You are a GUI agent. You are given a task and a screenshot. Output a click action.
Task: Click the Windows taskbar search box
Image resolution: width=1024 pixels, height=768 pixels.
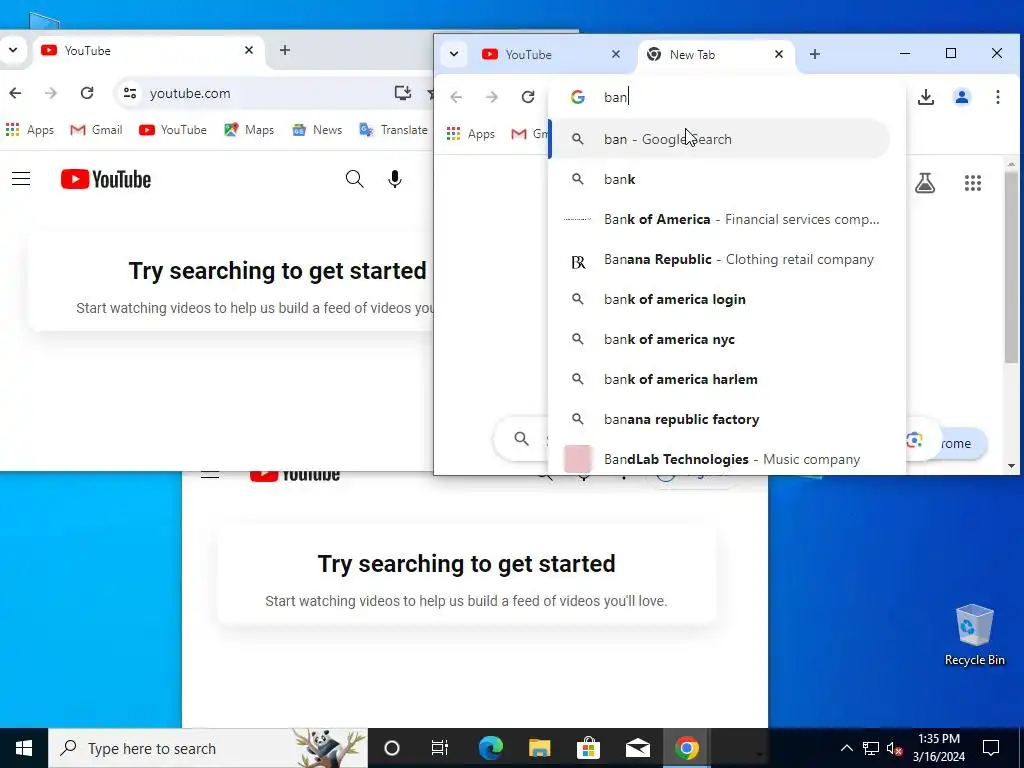[208, 748]
